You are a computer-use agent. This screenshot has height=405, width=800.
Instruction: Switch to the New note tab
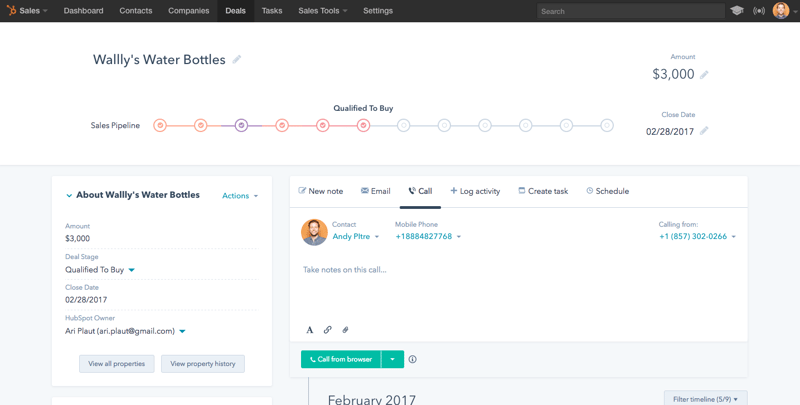(321, 191)
